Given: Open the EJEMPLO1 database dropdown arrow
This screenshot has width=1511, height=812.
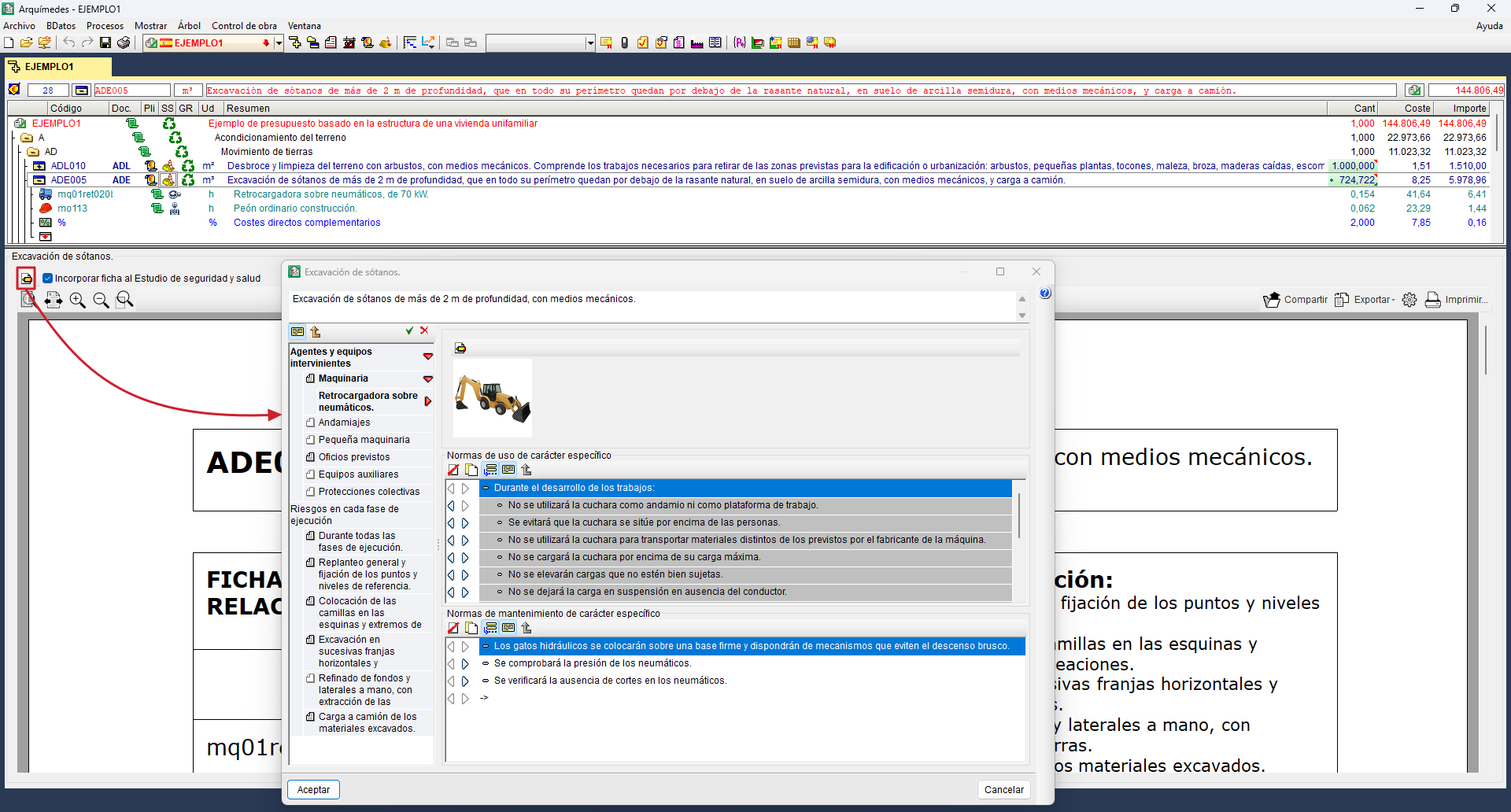Looking at the screenshot, I should pos(279,43).
